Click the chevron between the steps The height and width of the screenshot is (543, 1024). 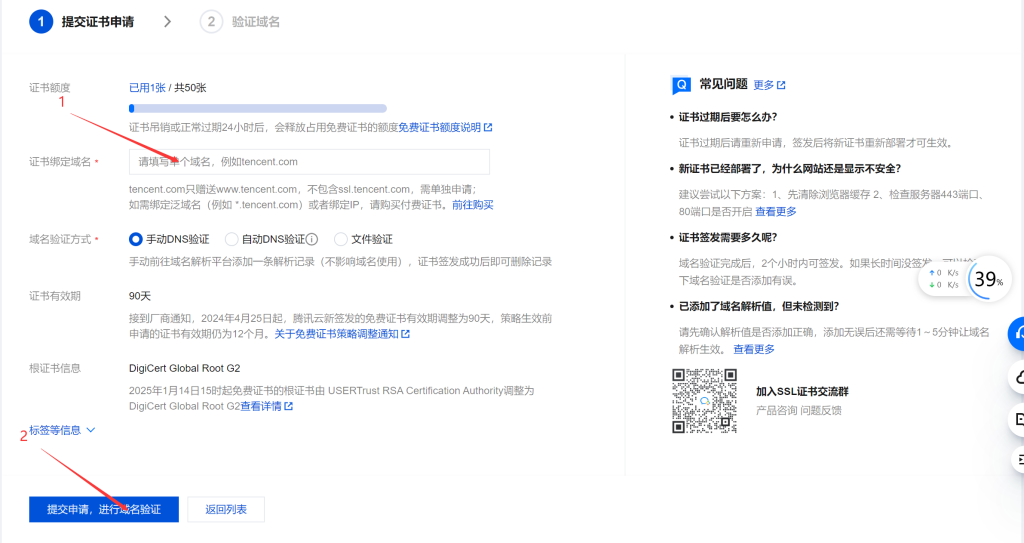(167, 21)
